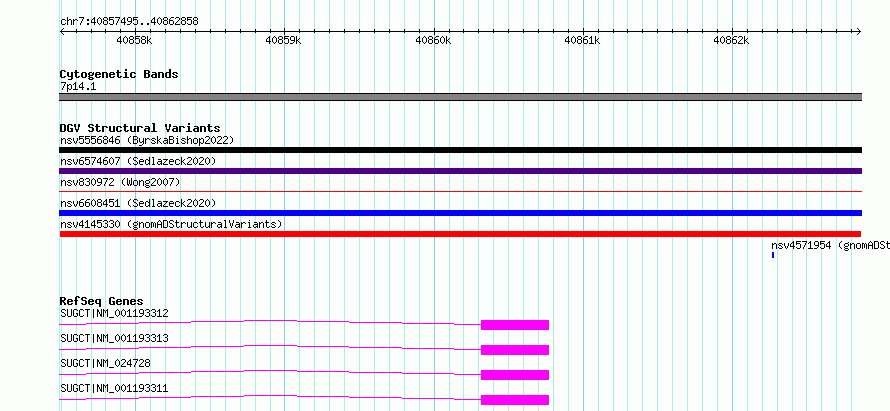Select the SUGCT|NM_001193312 transcript label
The image size is (890, 411).
click(x=114, y=313)
